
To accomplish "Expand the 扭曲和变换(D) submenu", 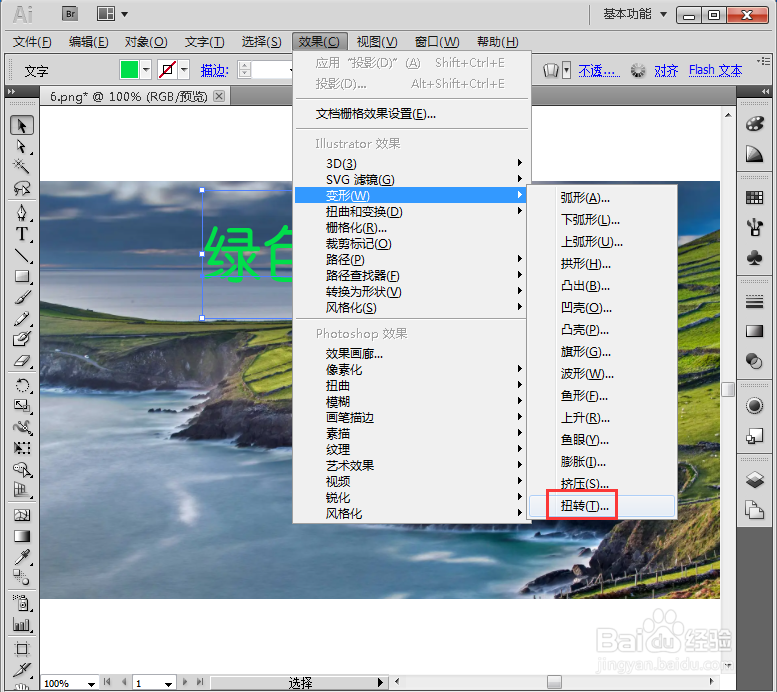I will (x=412, y=212).
